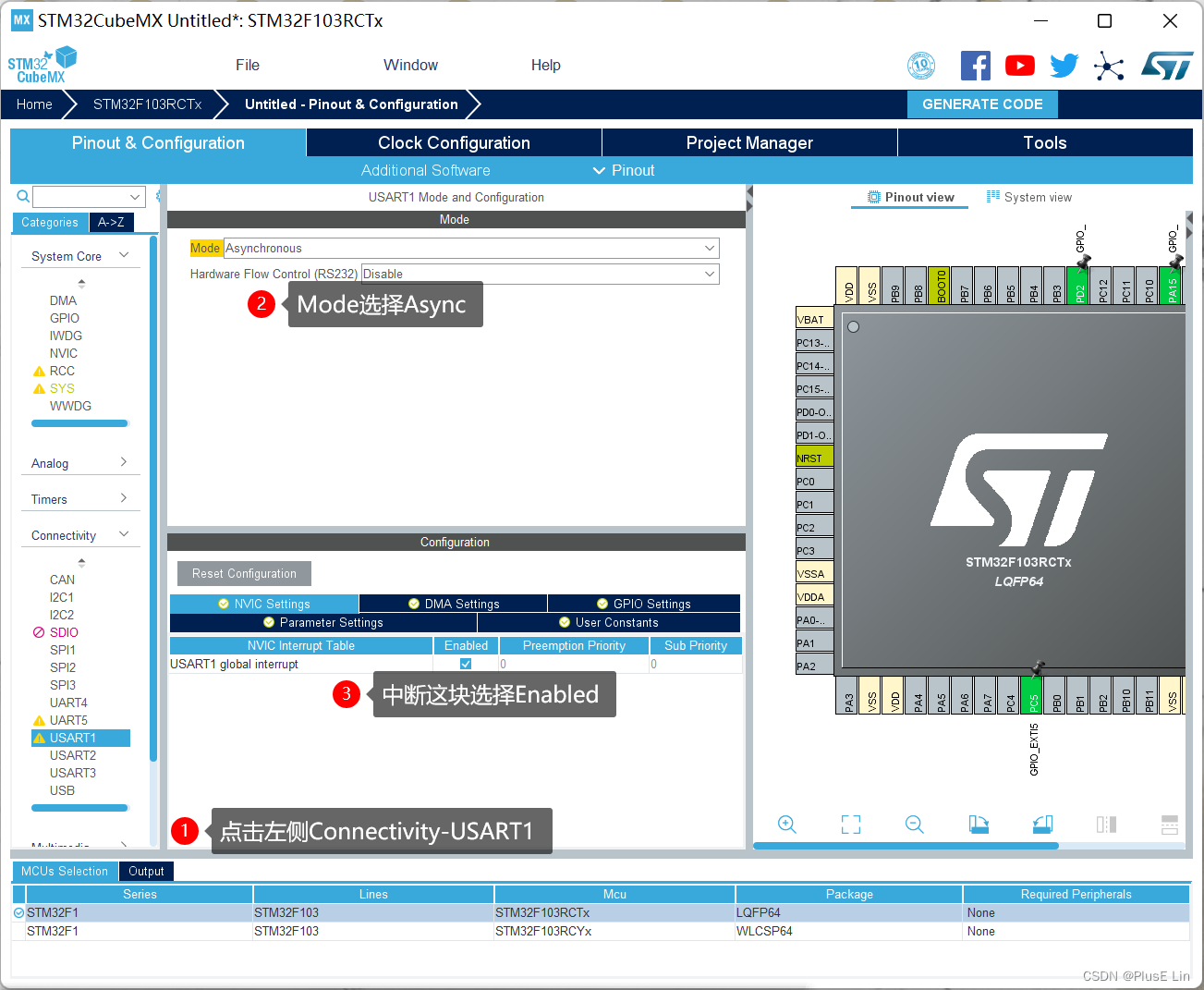Click the list layout icon in pinout toolbar
The height and width of the screenshot is (990, 1204).
pyautogui.click(x=1170, y=825)
